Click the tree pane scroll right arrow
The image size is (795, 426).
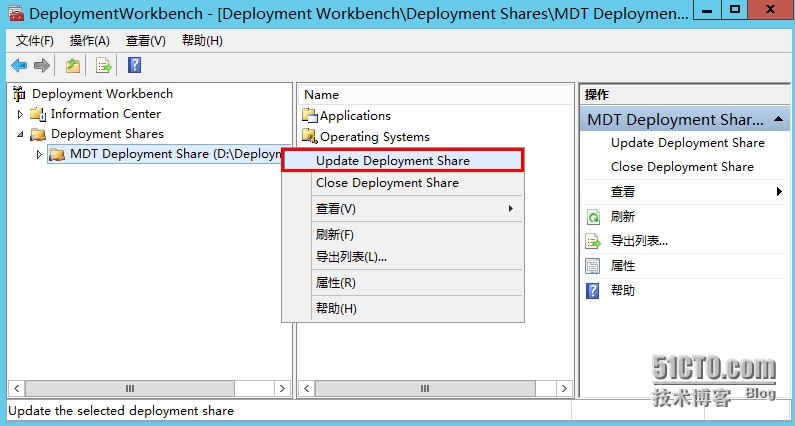[x=282, y=389]
